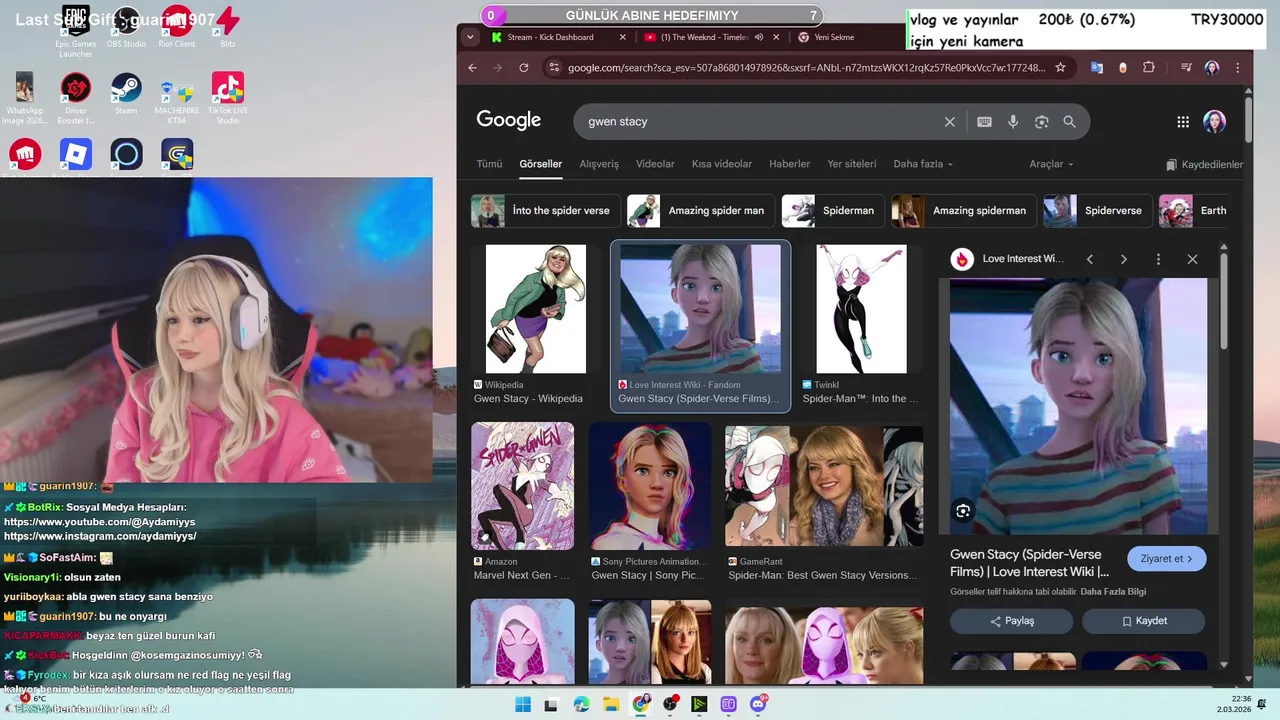The image size is (1280, 720).
Task: Click the Chrome address bar
Action: point(805,67)
